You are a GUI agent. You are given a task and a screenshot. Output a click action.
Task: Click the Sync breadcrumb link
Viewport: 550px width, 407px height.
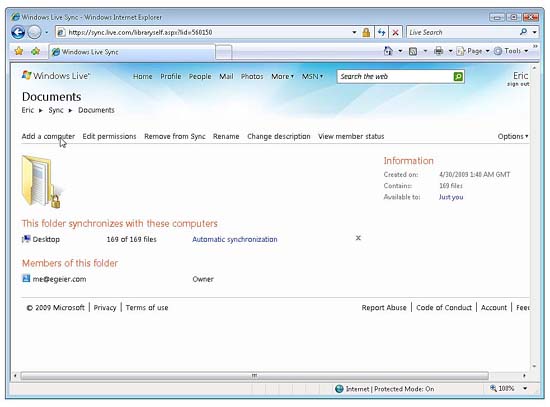(x=56, y=110)
